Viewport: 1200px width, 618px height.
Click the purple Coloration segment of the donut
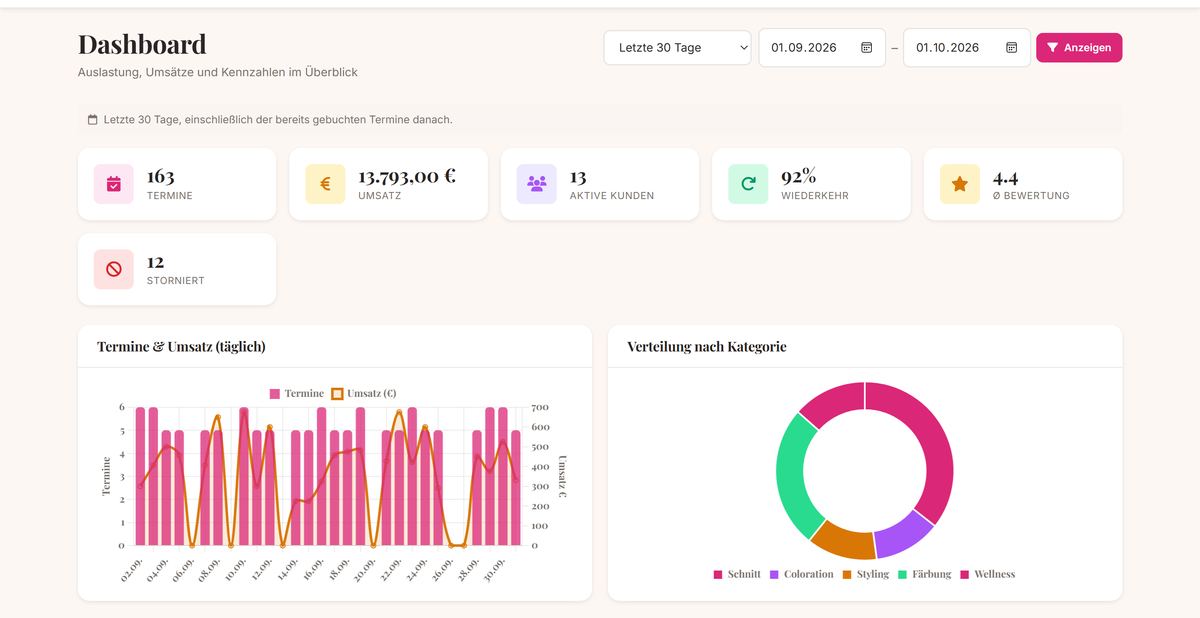click(901, 537)
